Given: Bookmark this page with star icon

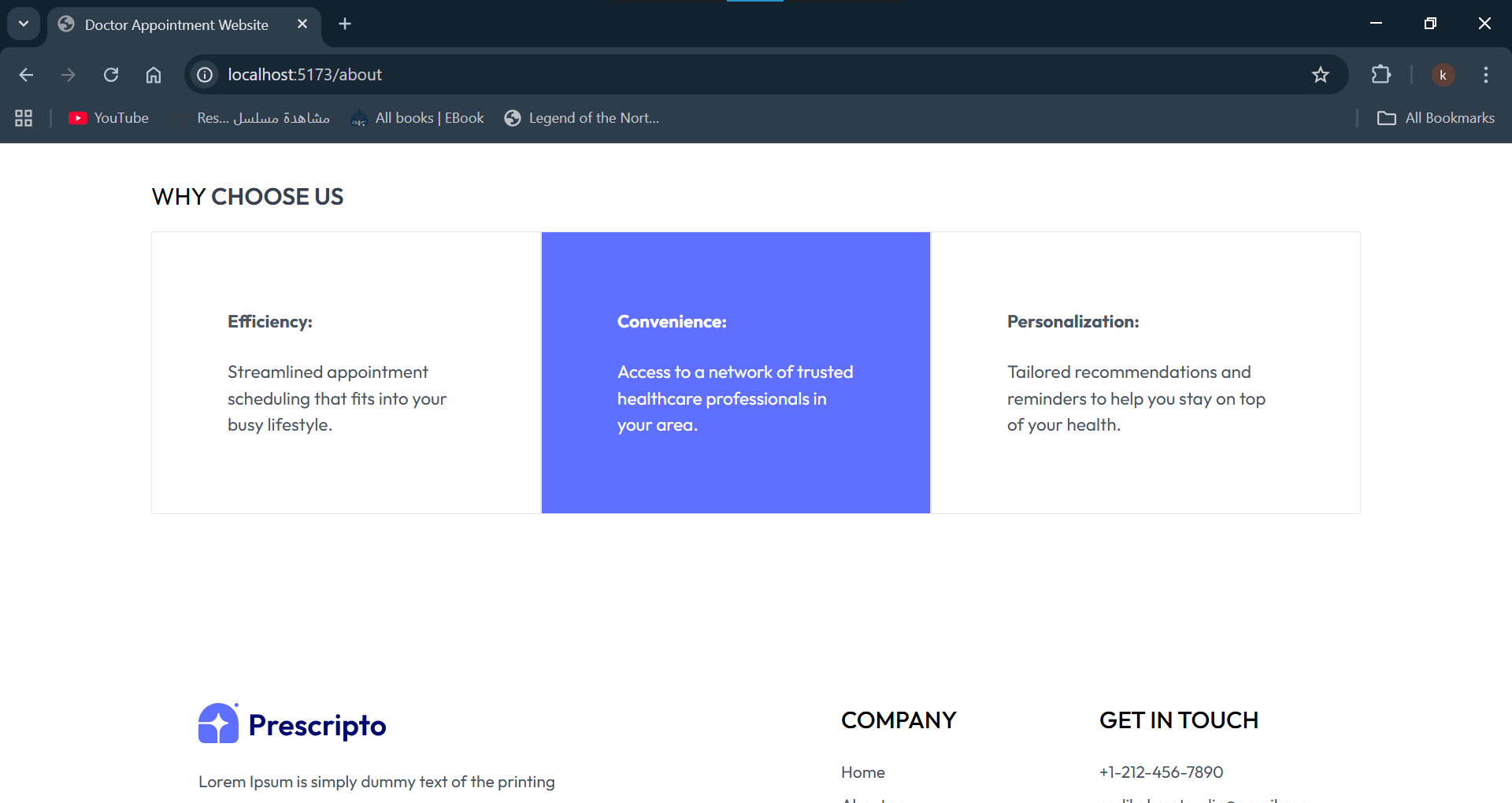Looking at the screenshot, I should tap(1320, 75).
